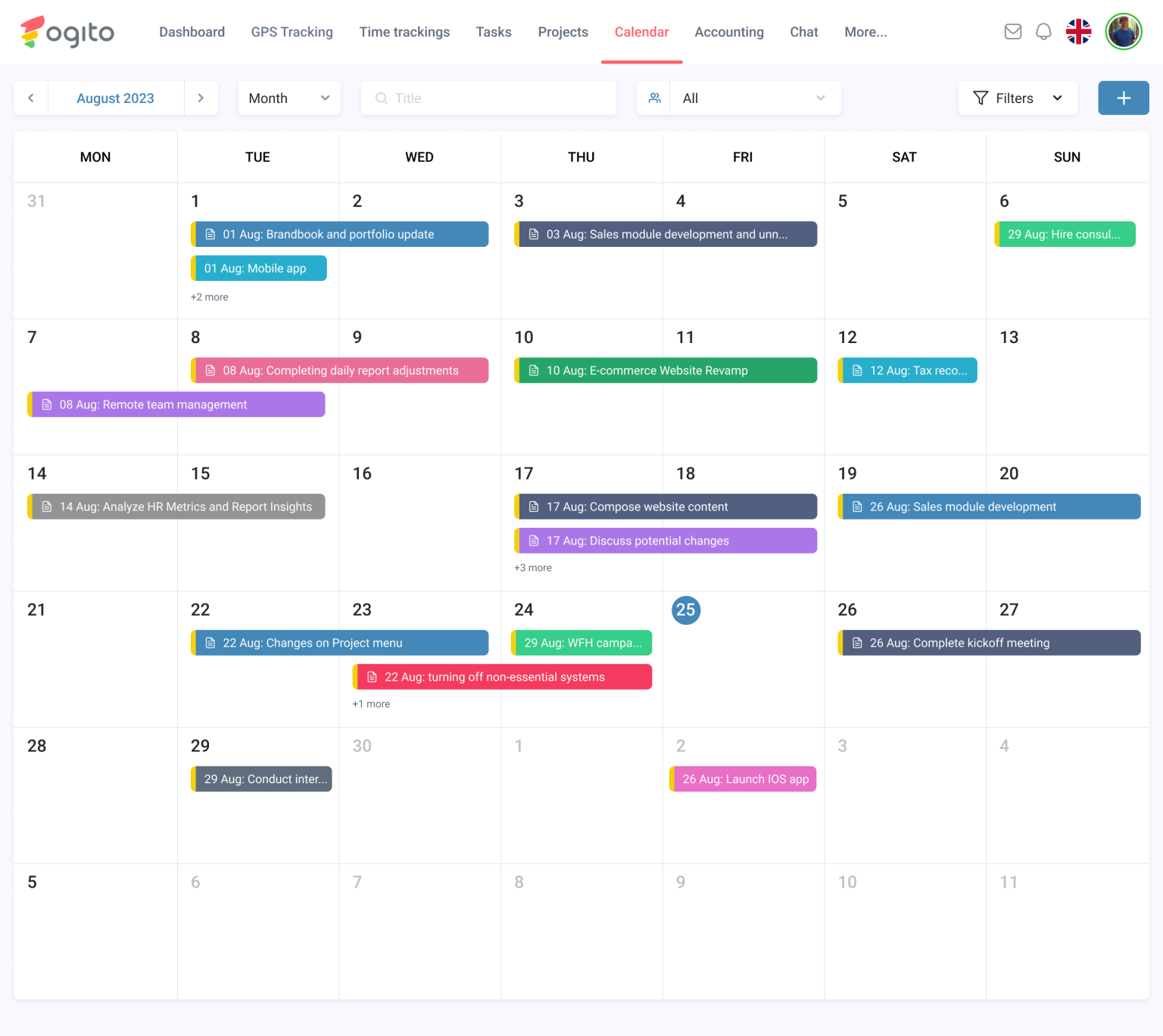Click the +2 more link on August 1

(209, 297)
